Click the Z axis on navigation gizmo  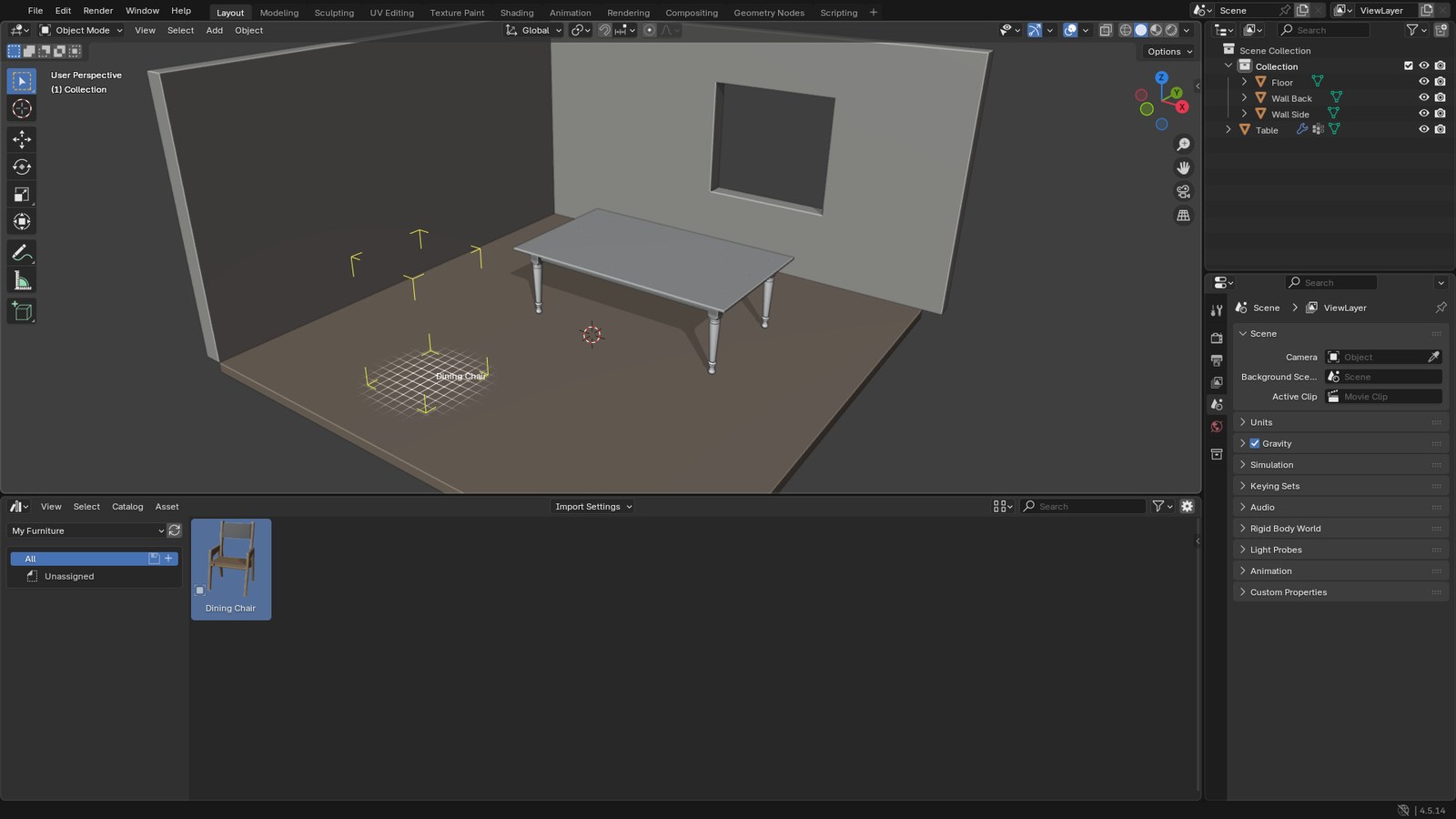1161,78
